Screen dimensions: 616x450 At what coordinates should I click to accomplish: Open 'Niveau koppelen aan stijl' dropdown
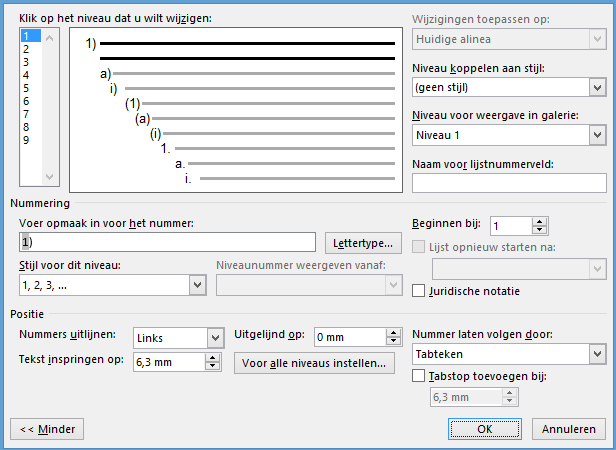point(598,88)
